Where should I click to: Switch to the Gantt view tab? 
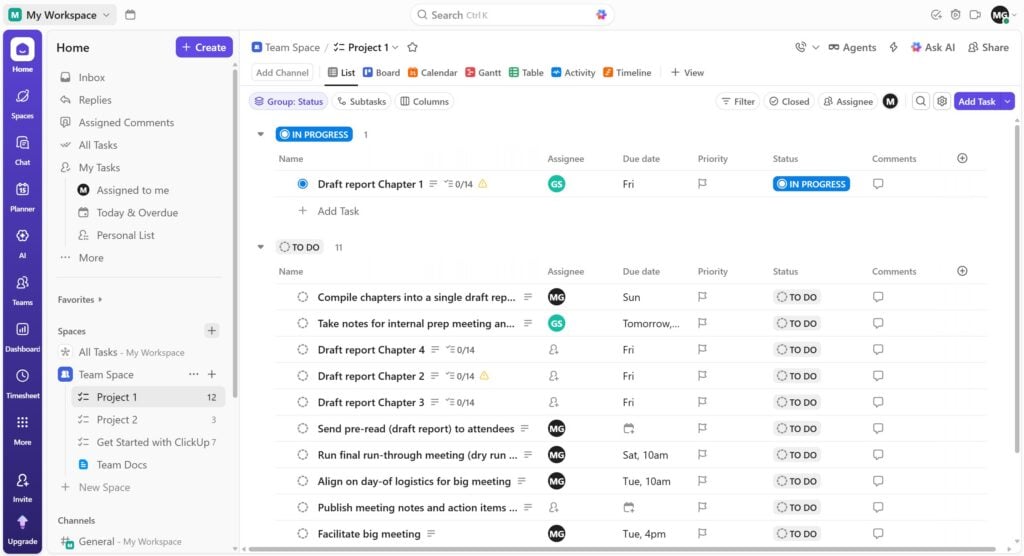pyautogui.click(x=483, y=73)
